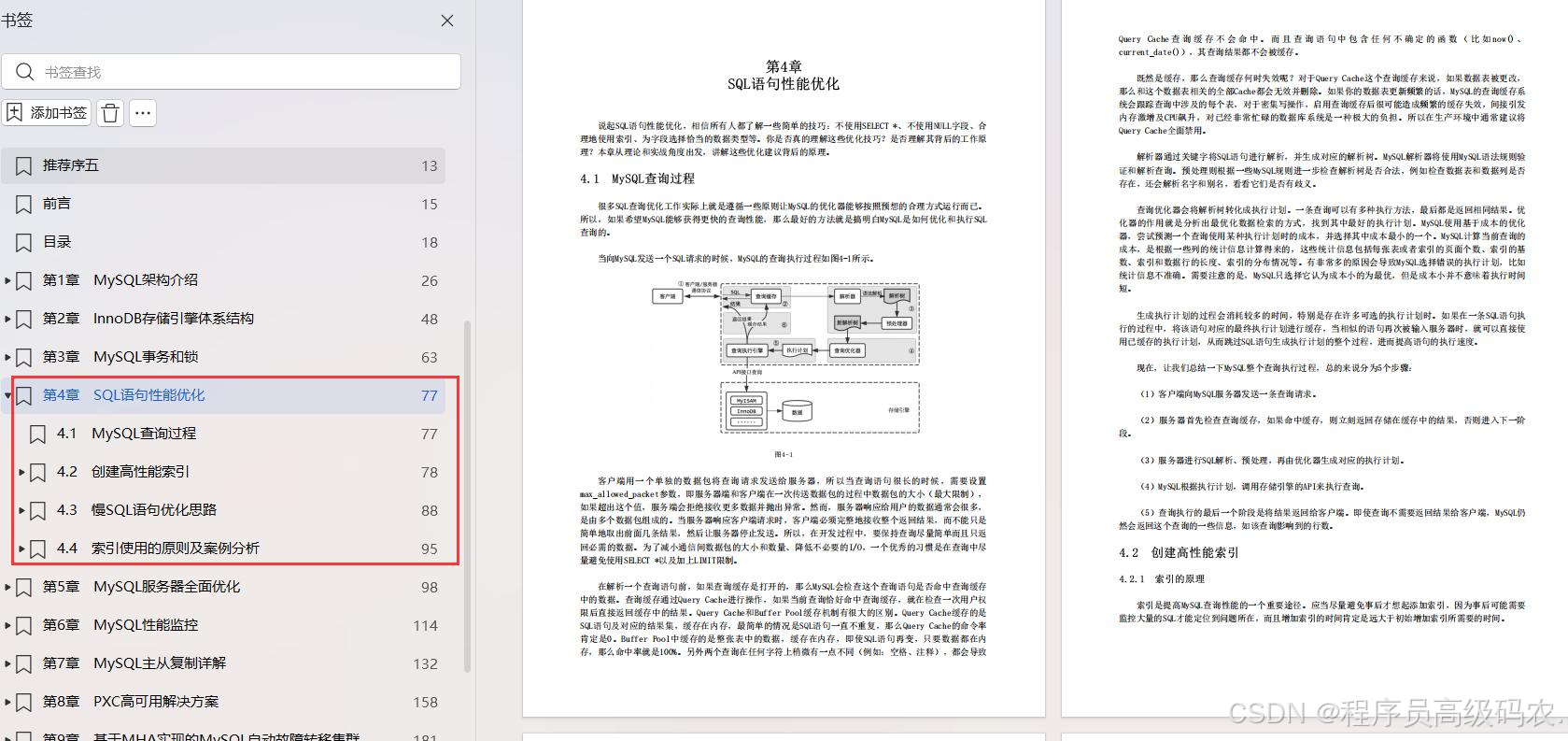
Task: Click bookmark icon beside 第6章 MySQL性能监控
Action: [x=23, y=626]
